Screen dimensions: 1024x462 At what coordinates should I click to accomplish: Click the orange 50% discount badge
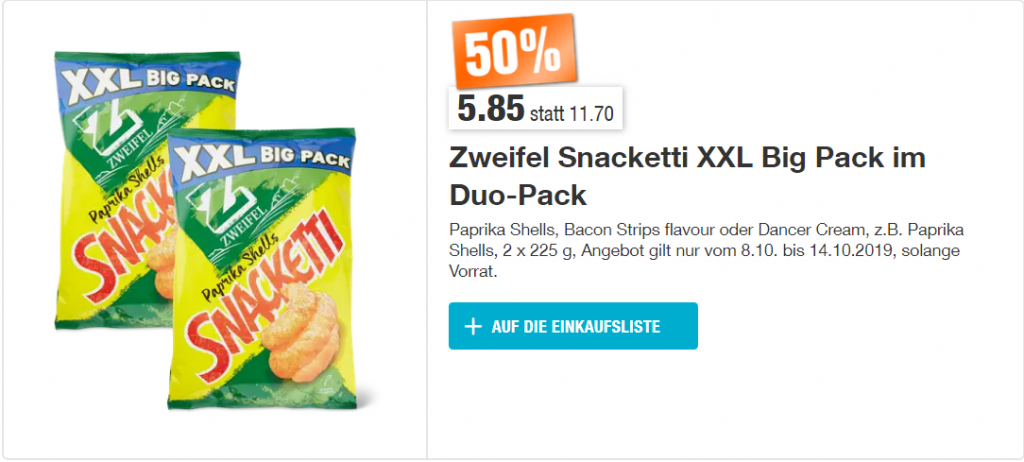point(514,50)
